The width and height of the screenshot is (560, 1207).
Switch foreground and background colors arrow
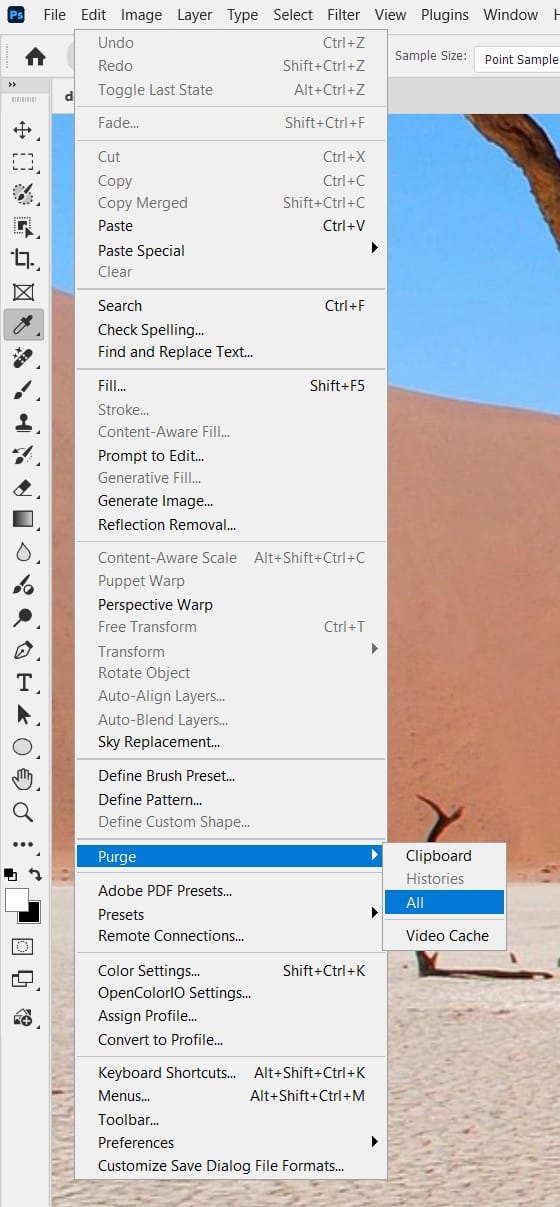click(x=36, y=874)
